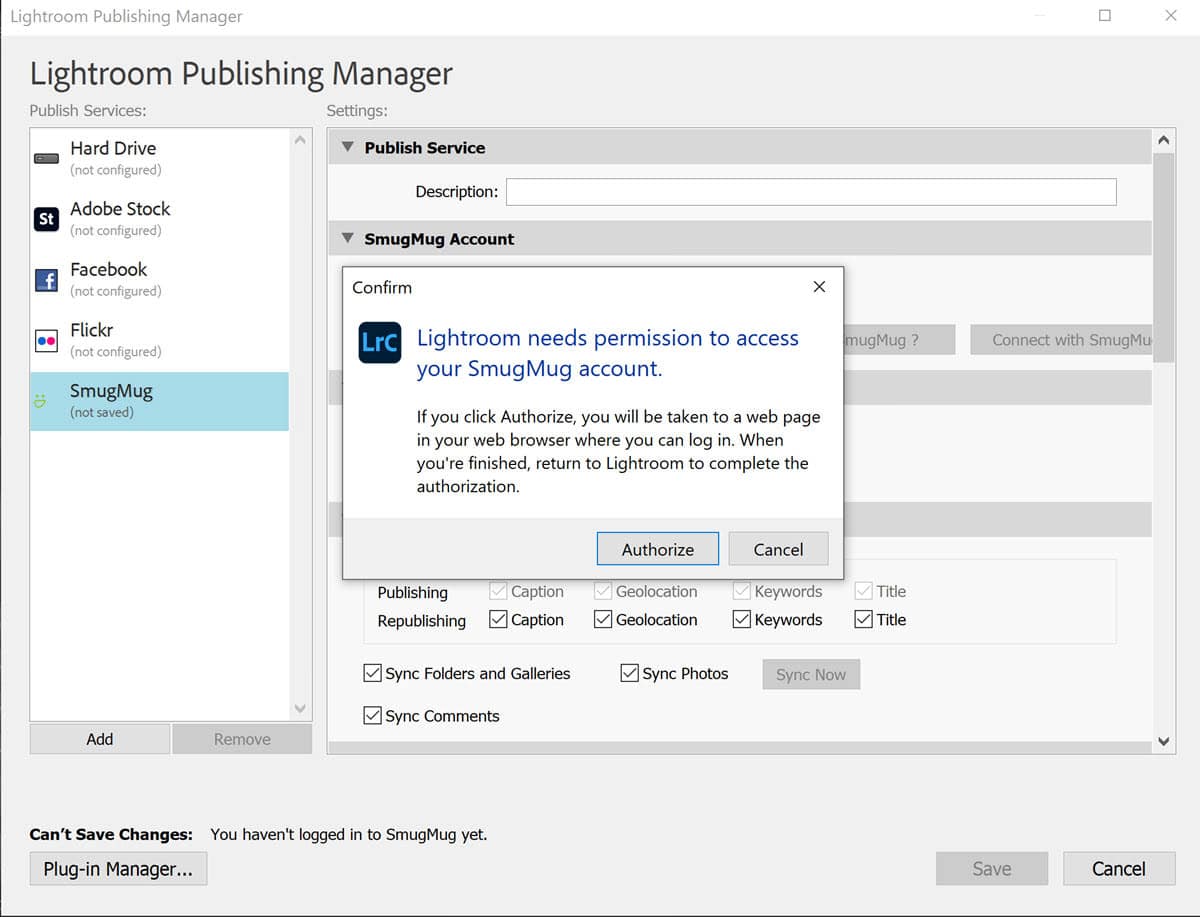Click Cancel in Publishing Manager footer

coord(1119,869)
